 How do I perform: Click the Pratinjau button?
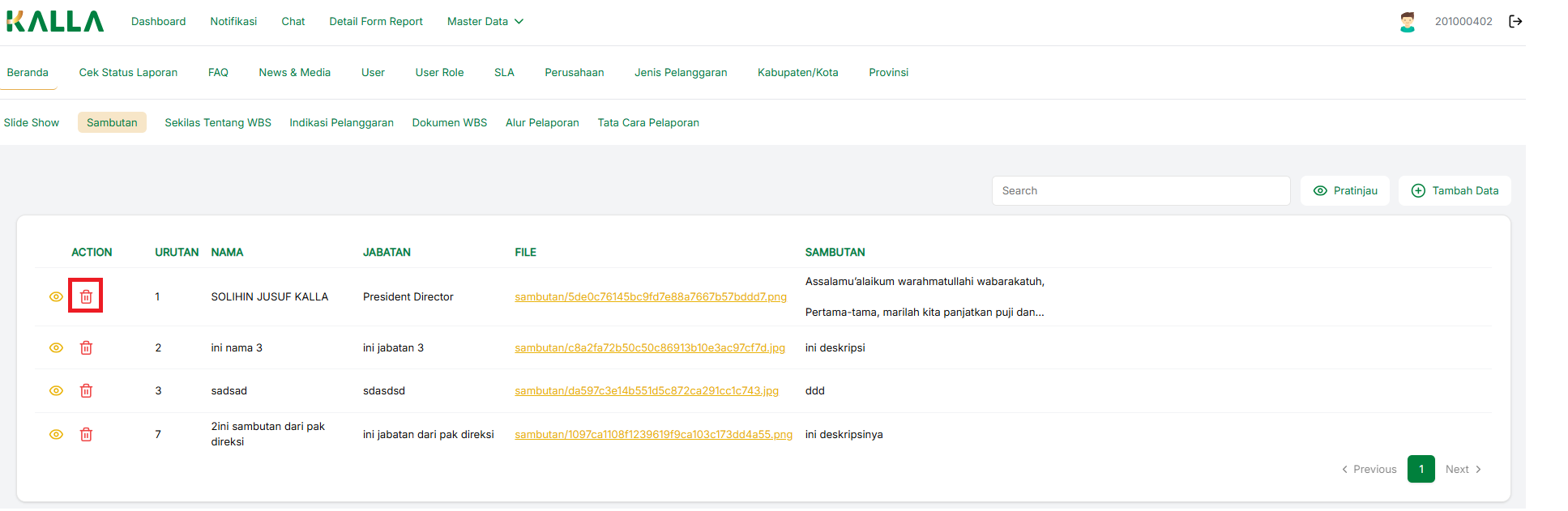(1344, 191)
